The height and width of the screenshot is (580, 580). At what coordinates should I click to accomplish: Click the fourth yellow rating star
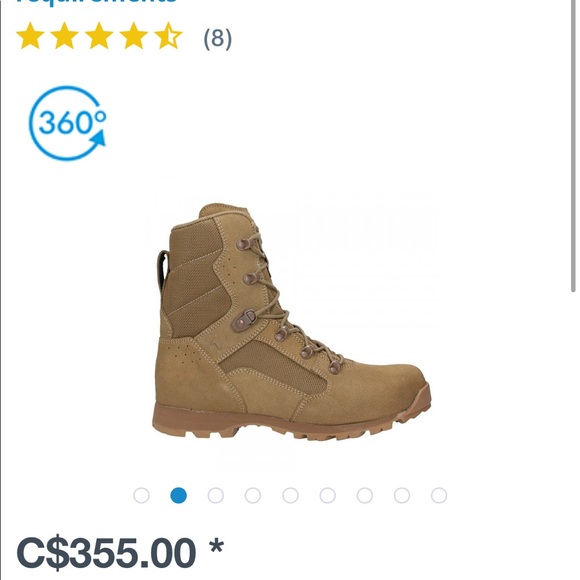[133, 36]
